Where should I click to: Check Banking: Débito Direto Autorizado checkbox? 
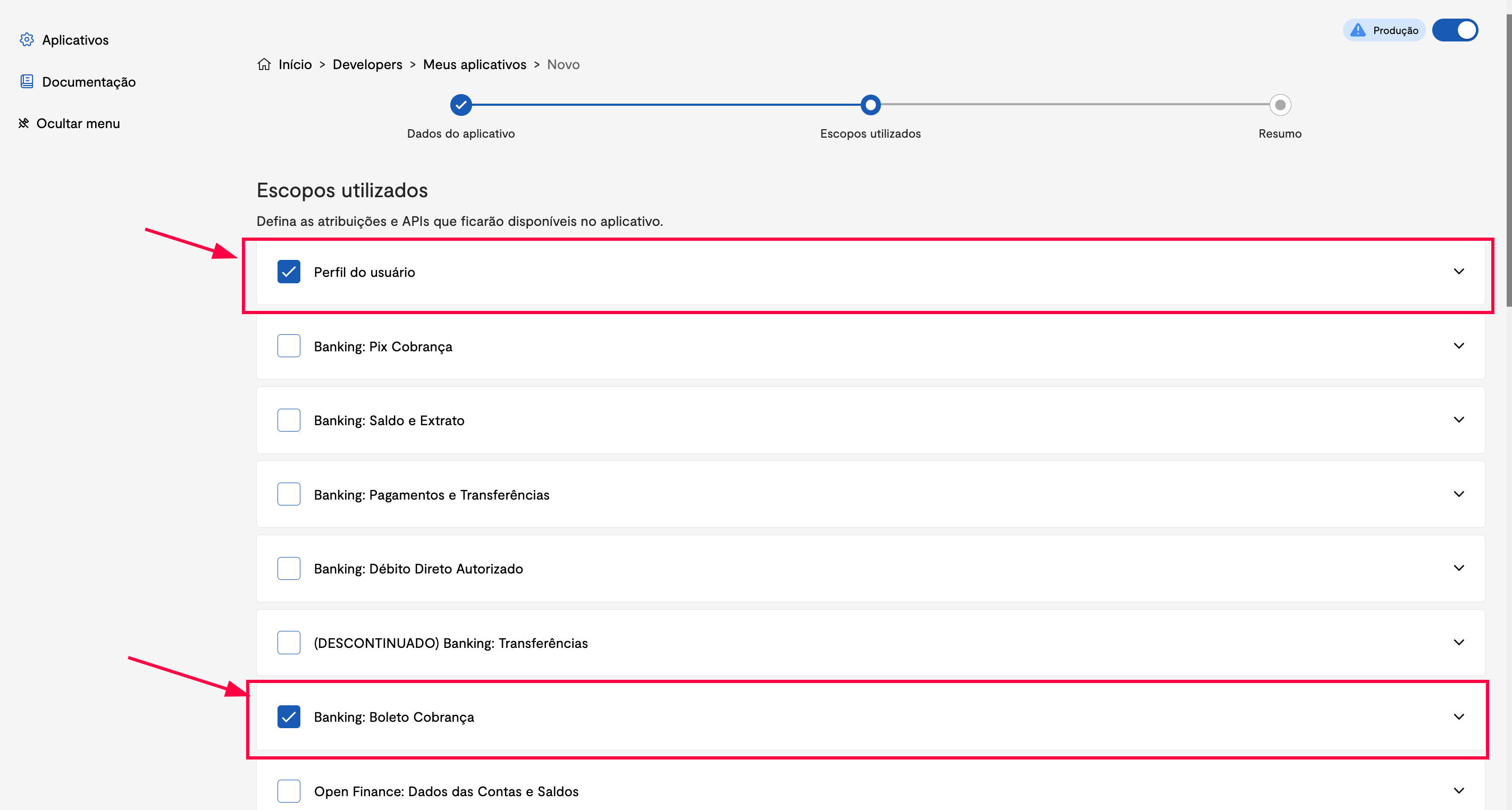click(289, 568)
